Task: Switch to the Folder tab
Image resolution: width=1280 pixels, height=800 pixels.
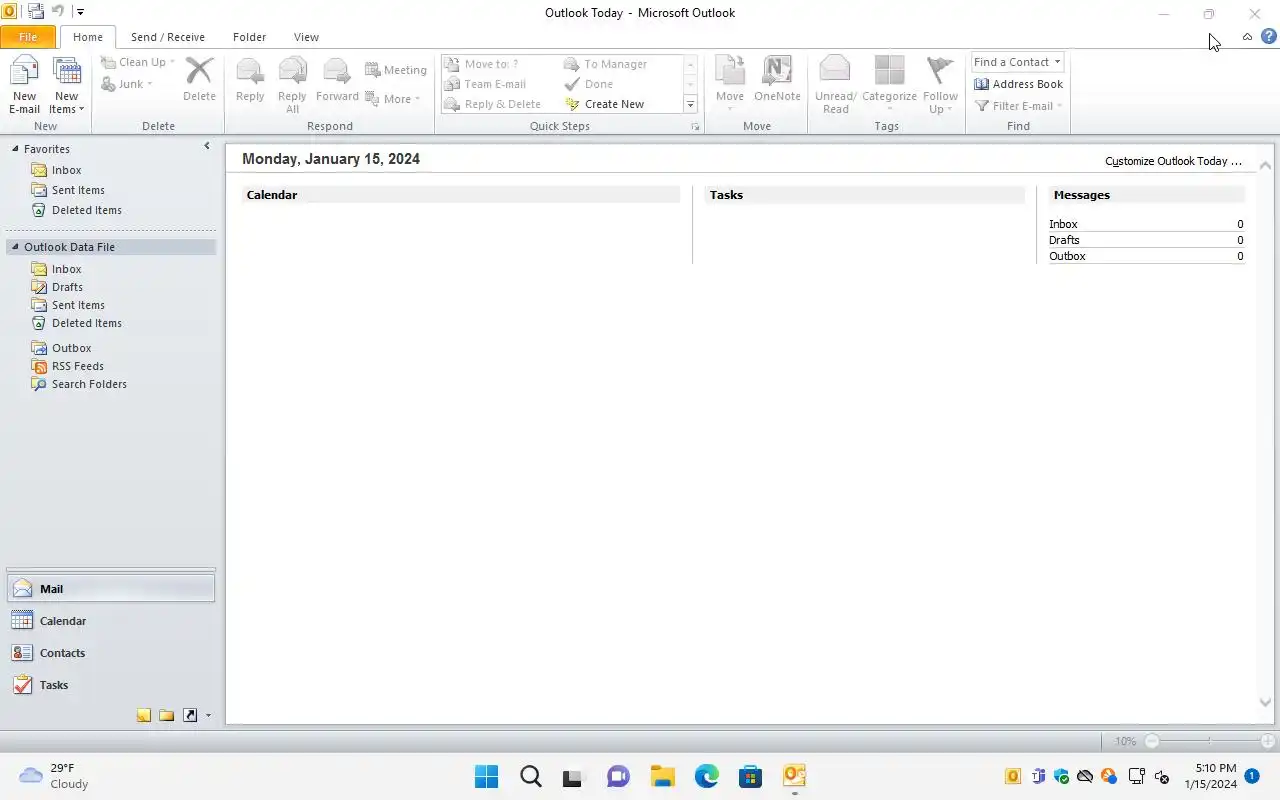Action: click(x=249, y=37)
